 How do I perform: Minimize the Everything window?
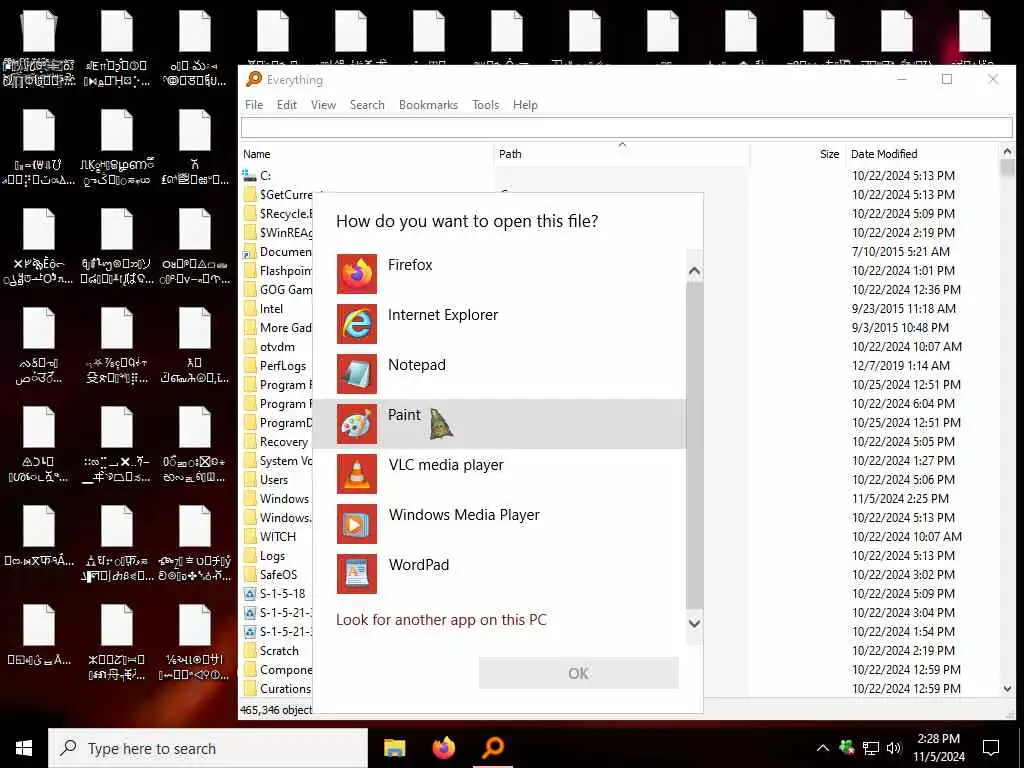(902, 79)
